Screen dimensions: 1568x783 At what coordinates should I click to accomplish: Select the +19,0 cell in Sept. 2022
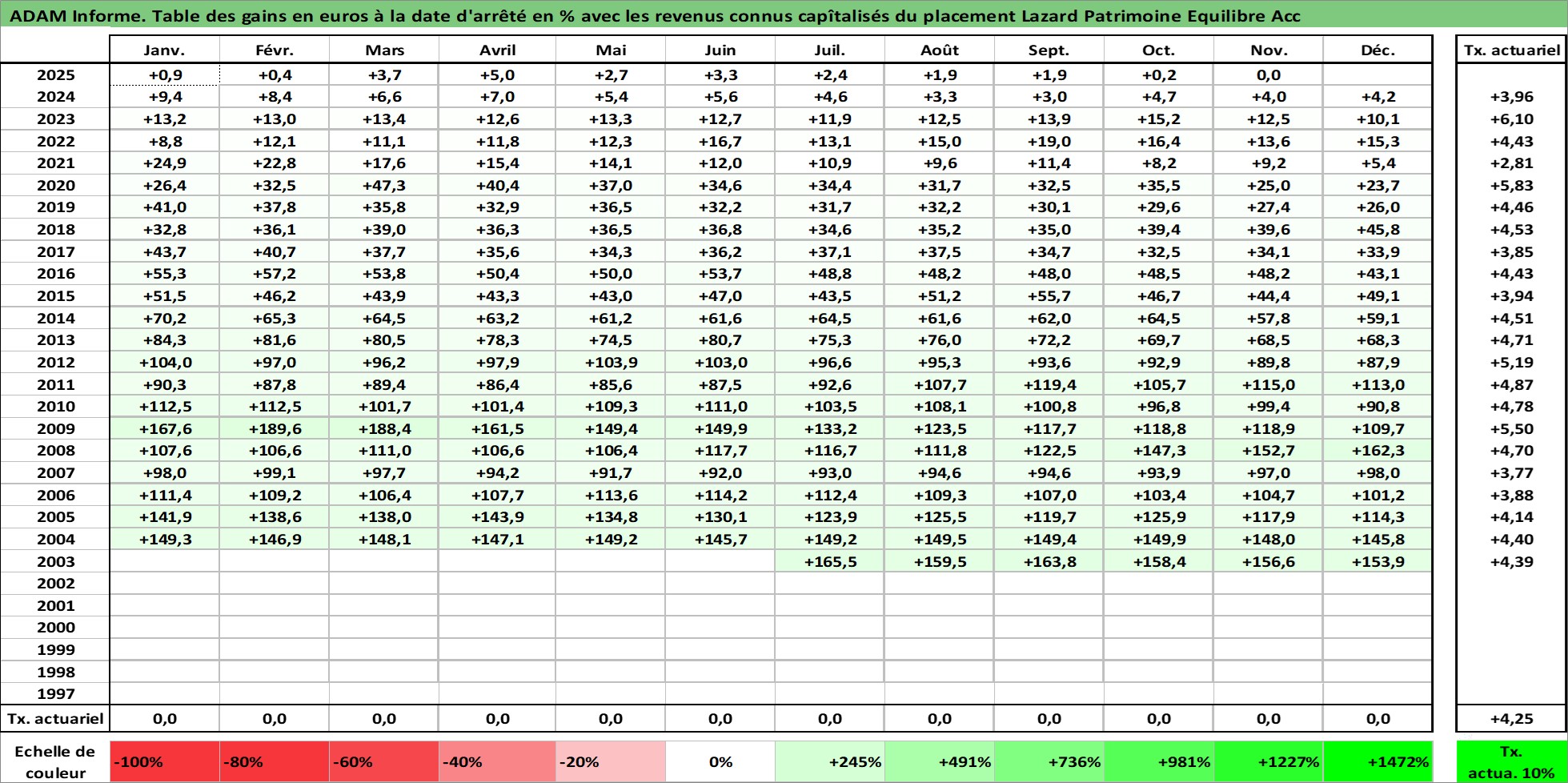pos(1049,141)
